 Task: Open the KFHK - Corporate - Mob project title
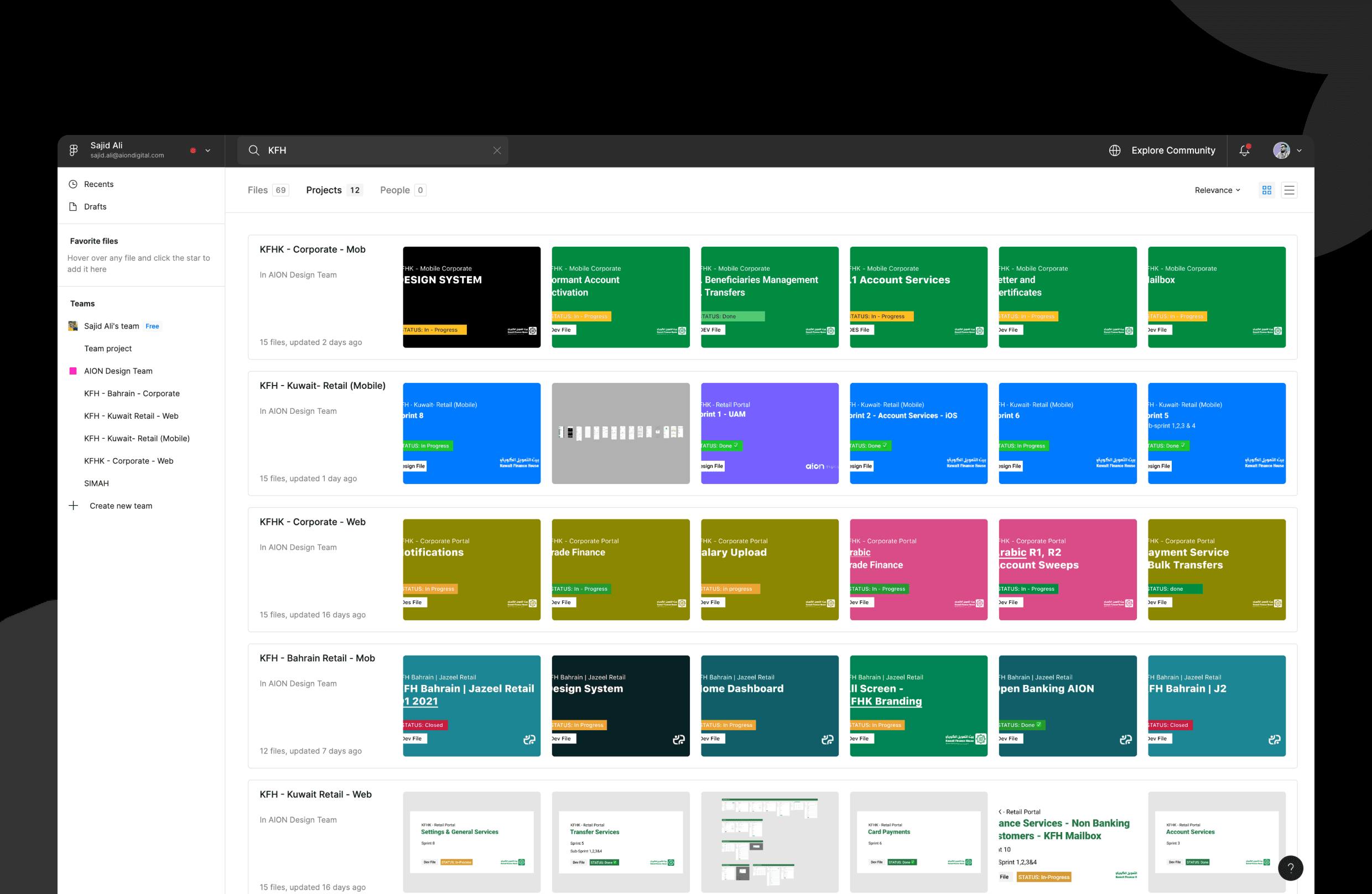(313, 250)
